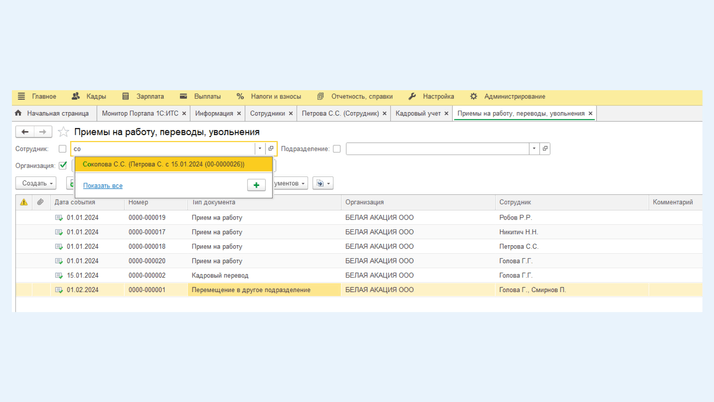Click the Показать все link
Viewport: 714px width, 402px height.
[103, 185]
